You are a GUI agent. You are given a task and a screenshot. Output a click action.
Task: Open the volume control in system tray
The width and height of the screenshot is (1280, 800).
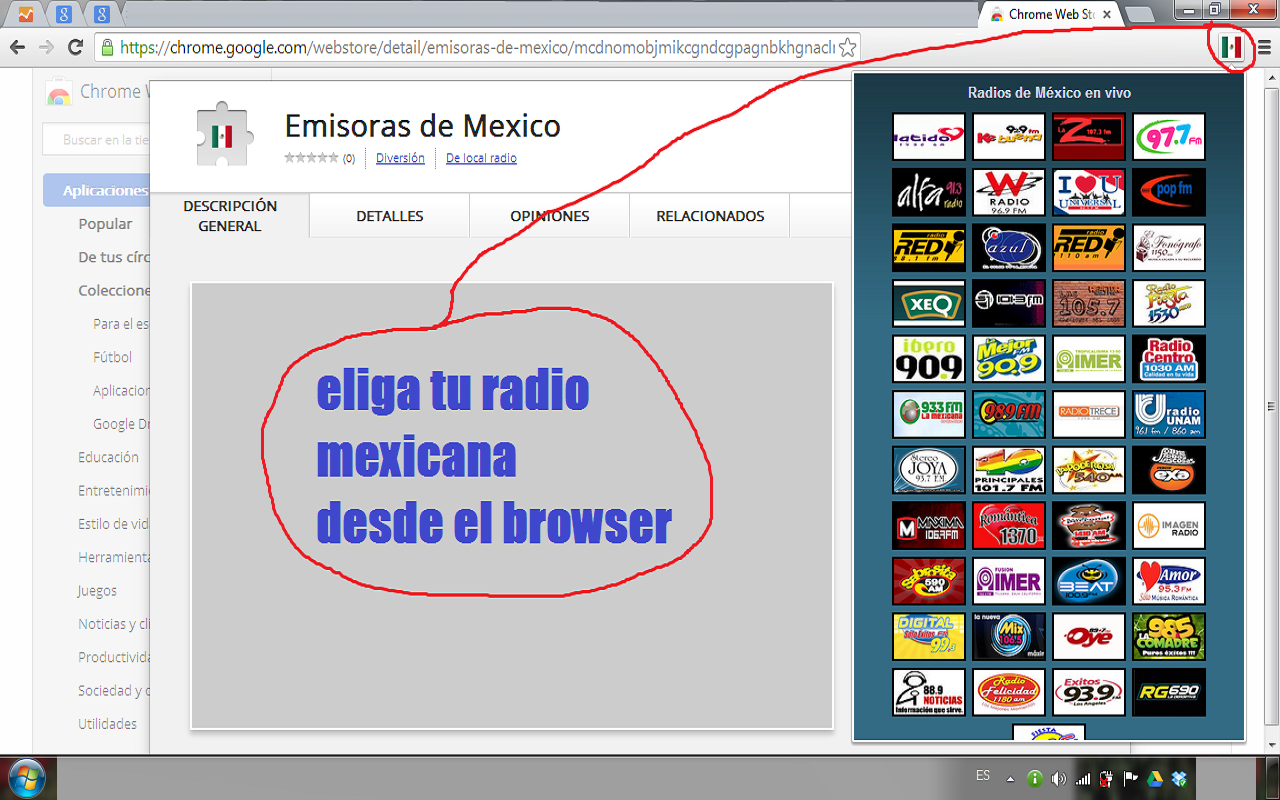tap(1058, 778)
